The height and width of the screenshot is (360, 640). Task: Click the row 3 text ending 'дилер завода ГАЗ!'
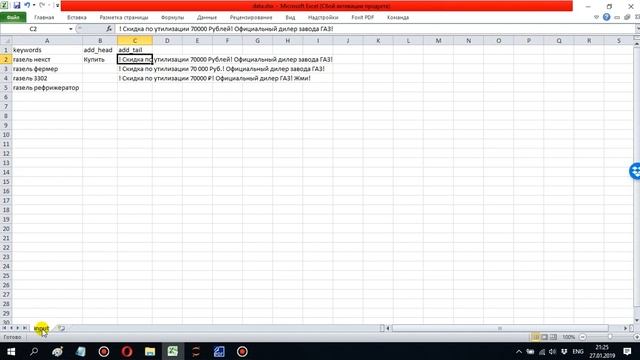click(222, 69)
